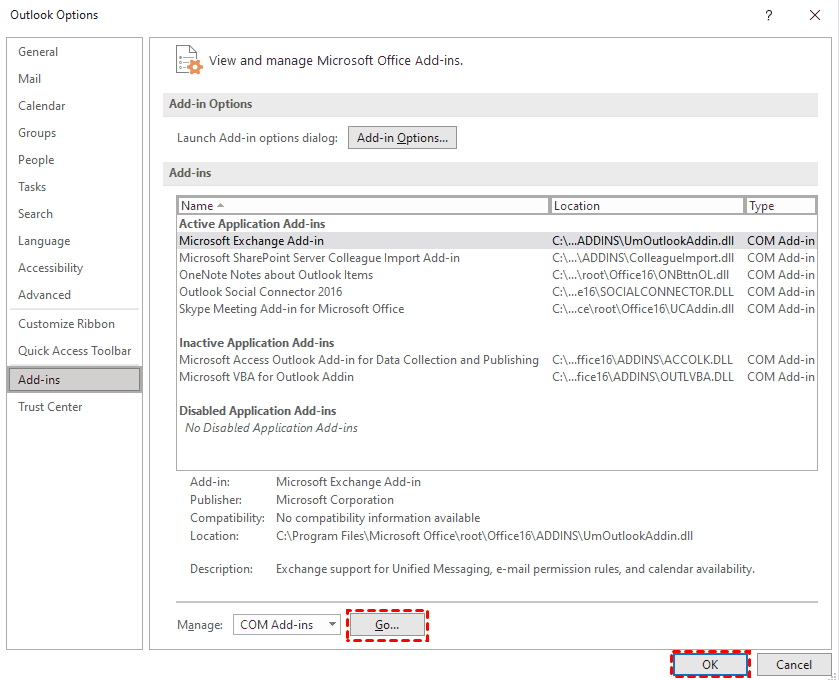
Task: Sort add-ins by Type column header
Action: click(780, 206)
